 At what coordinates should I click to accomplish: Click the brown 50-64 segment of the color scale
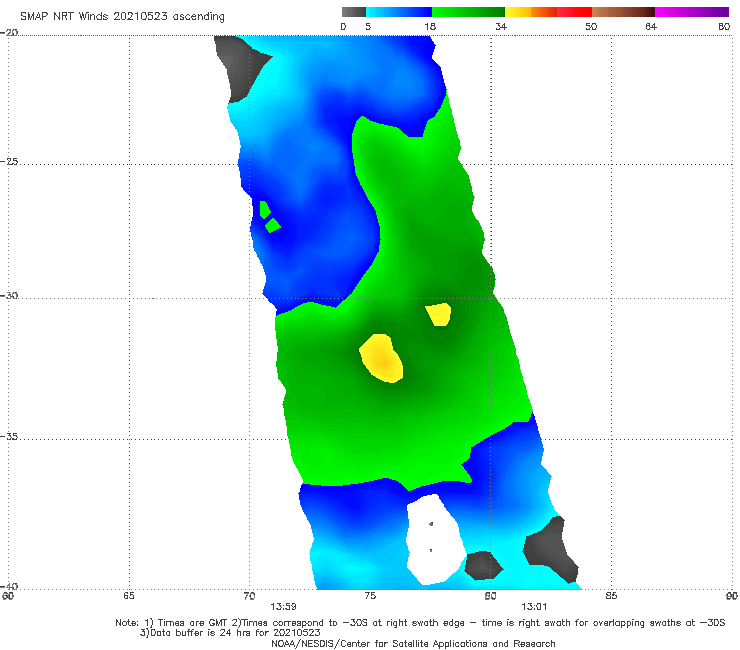(x=623, y=12)
